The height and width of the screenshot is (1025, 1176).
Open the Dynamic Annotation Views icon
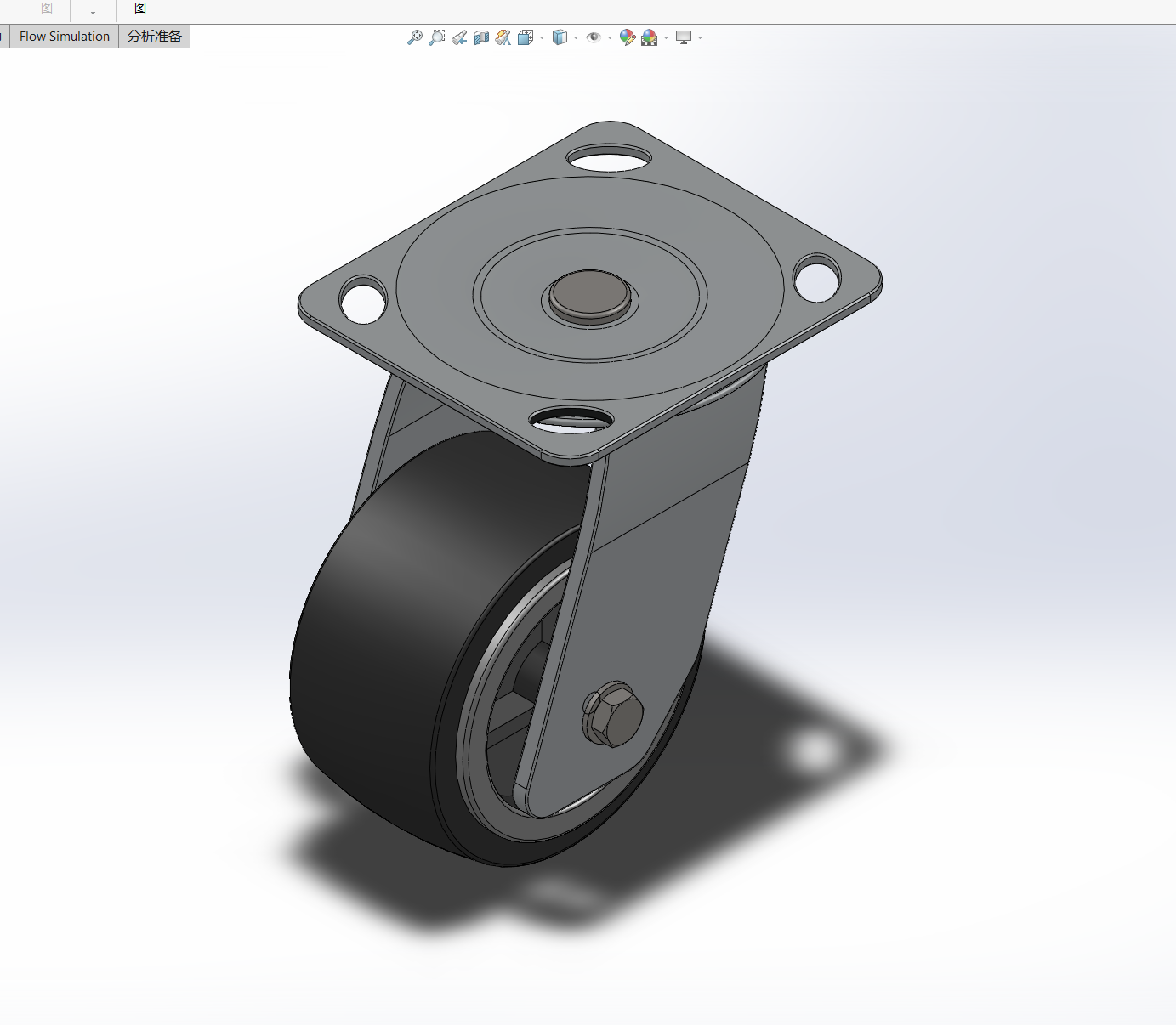point(503,37)
